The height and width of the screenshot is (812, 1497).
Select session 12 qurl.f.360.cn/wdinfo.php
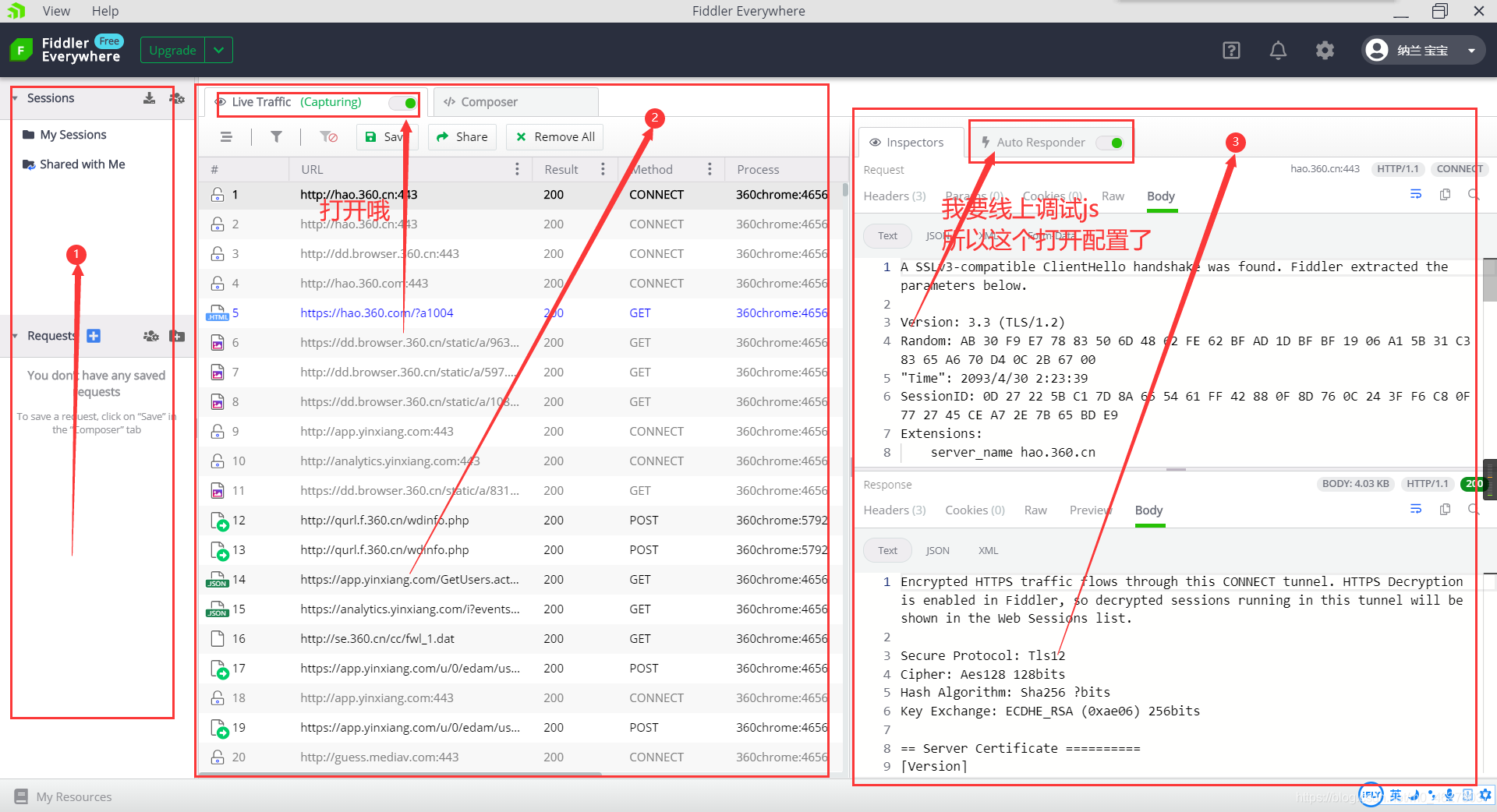[520, 521]
